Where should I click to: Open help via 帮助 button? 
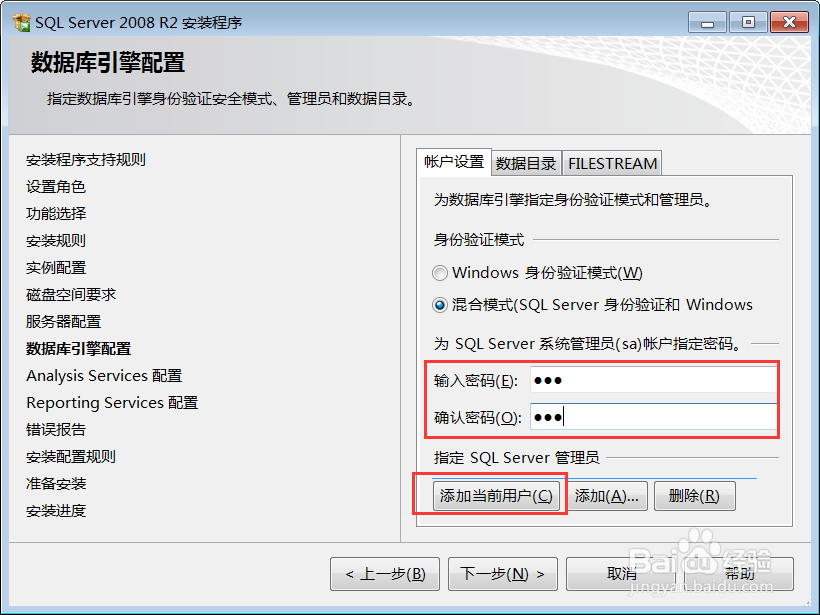pyautogui.click(x=739, y=574)
